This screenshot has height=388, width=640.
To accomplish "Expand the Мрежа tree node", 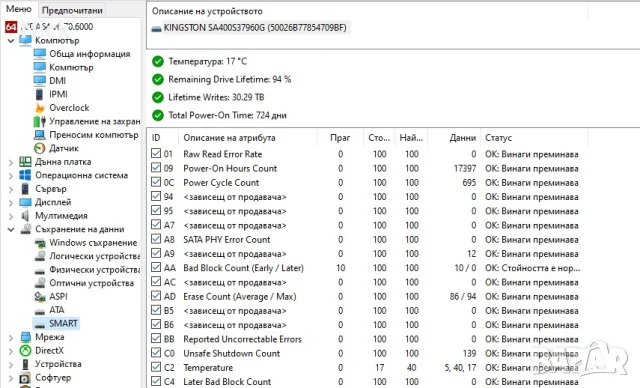I will tap(11, 338).
